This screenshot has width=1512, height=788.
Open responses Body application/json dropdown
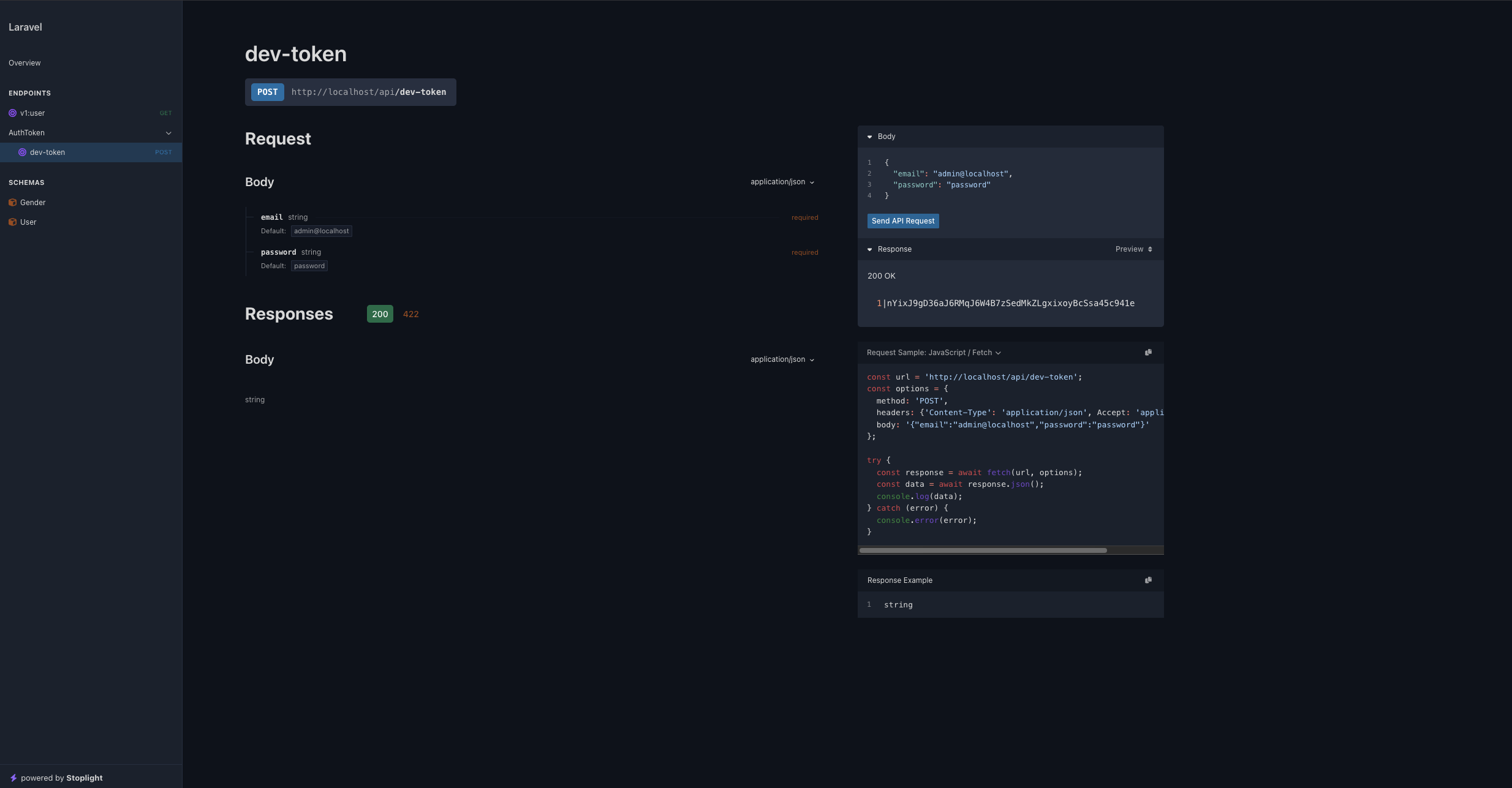pos(782,359)
